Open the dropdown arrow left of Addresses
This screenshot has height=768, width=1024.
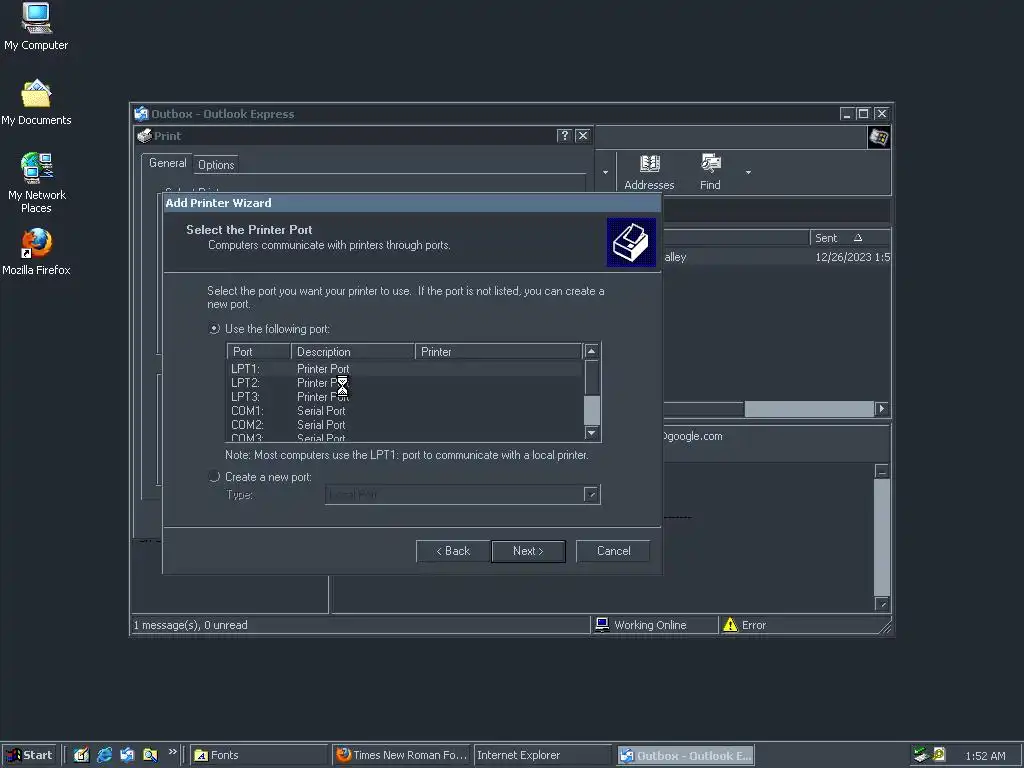(x=605, y=172)
